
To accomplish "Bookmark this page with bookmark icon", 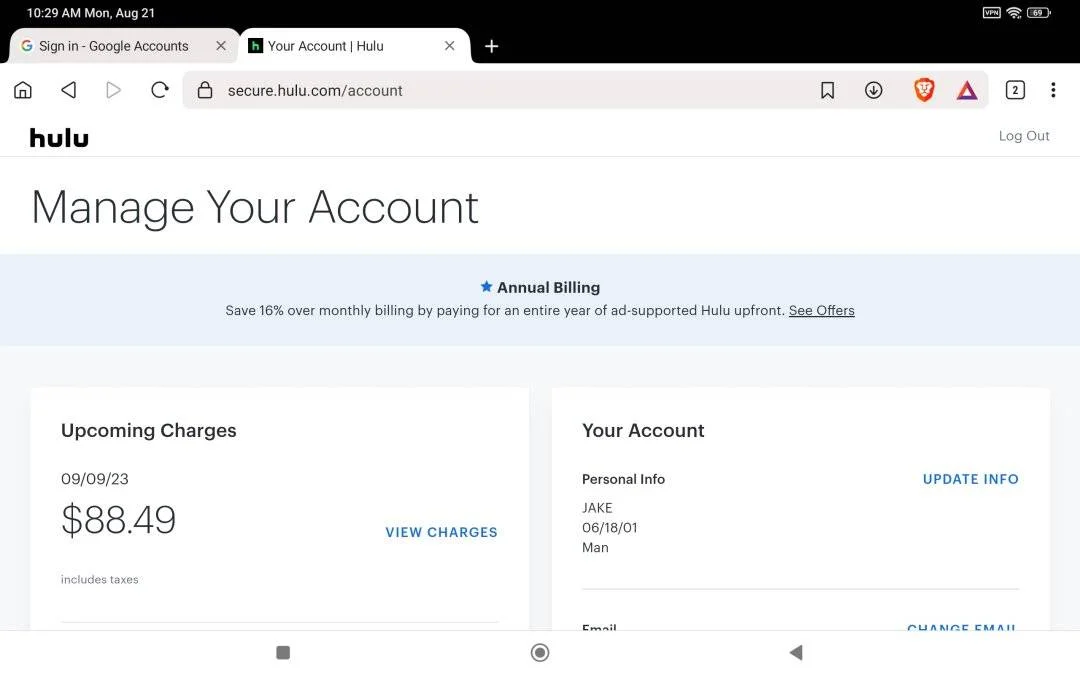I will [827, 90].
